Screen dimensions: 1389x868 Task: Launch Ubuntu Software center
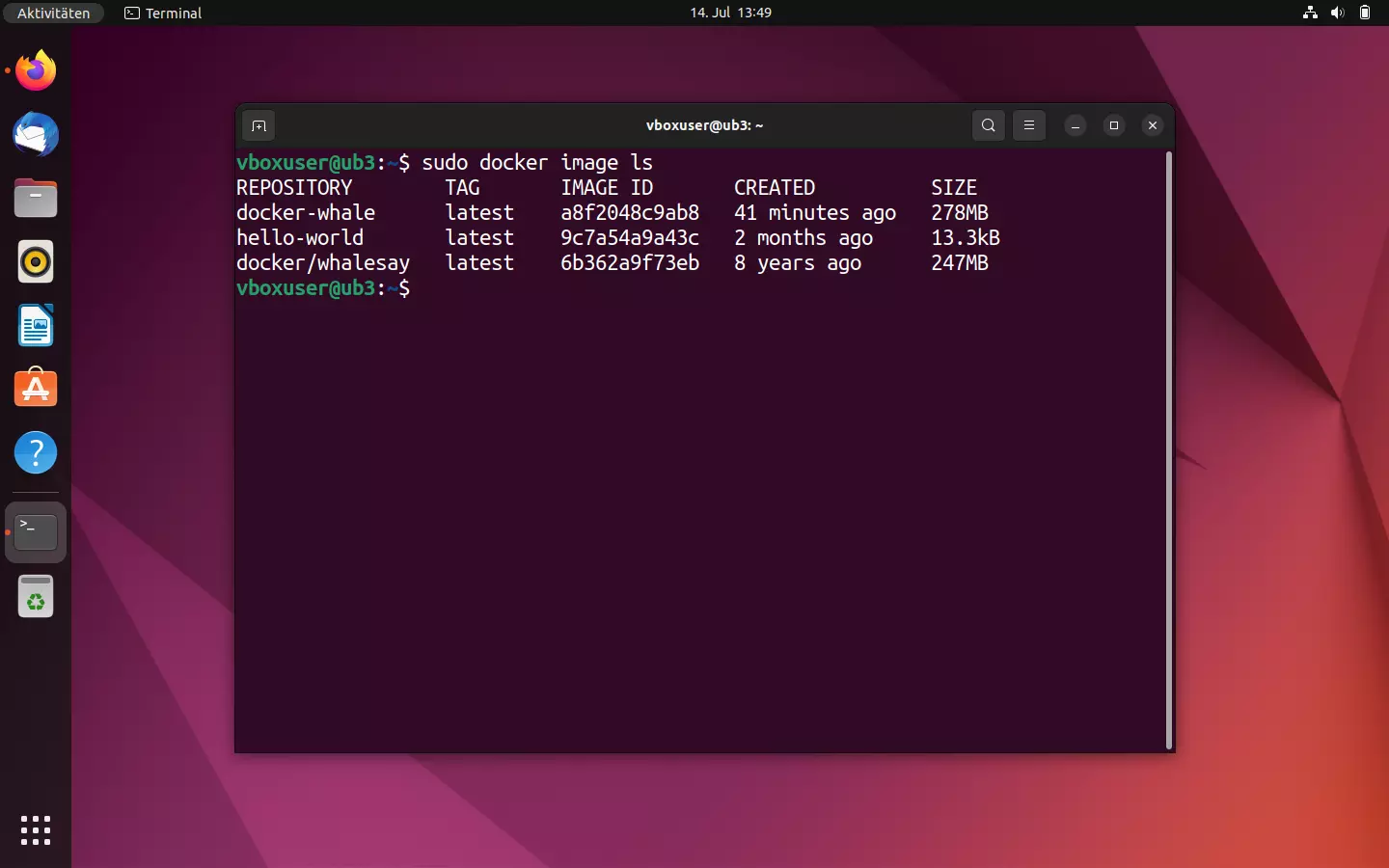pos(35,389)
